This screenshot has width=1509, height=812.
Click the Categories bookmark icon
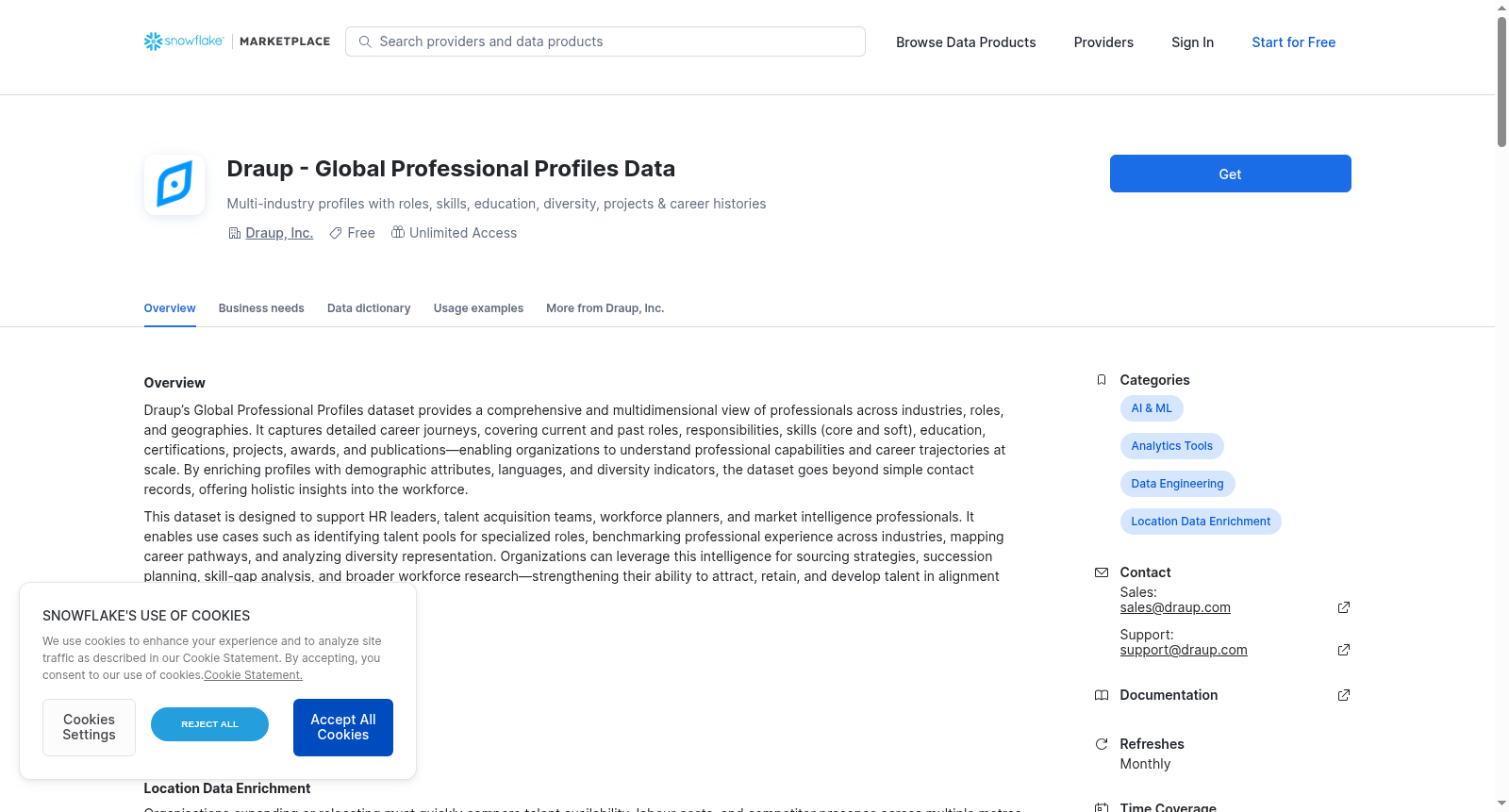[x=1102, y=380]
